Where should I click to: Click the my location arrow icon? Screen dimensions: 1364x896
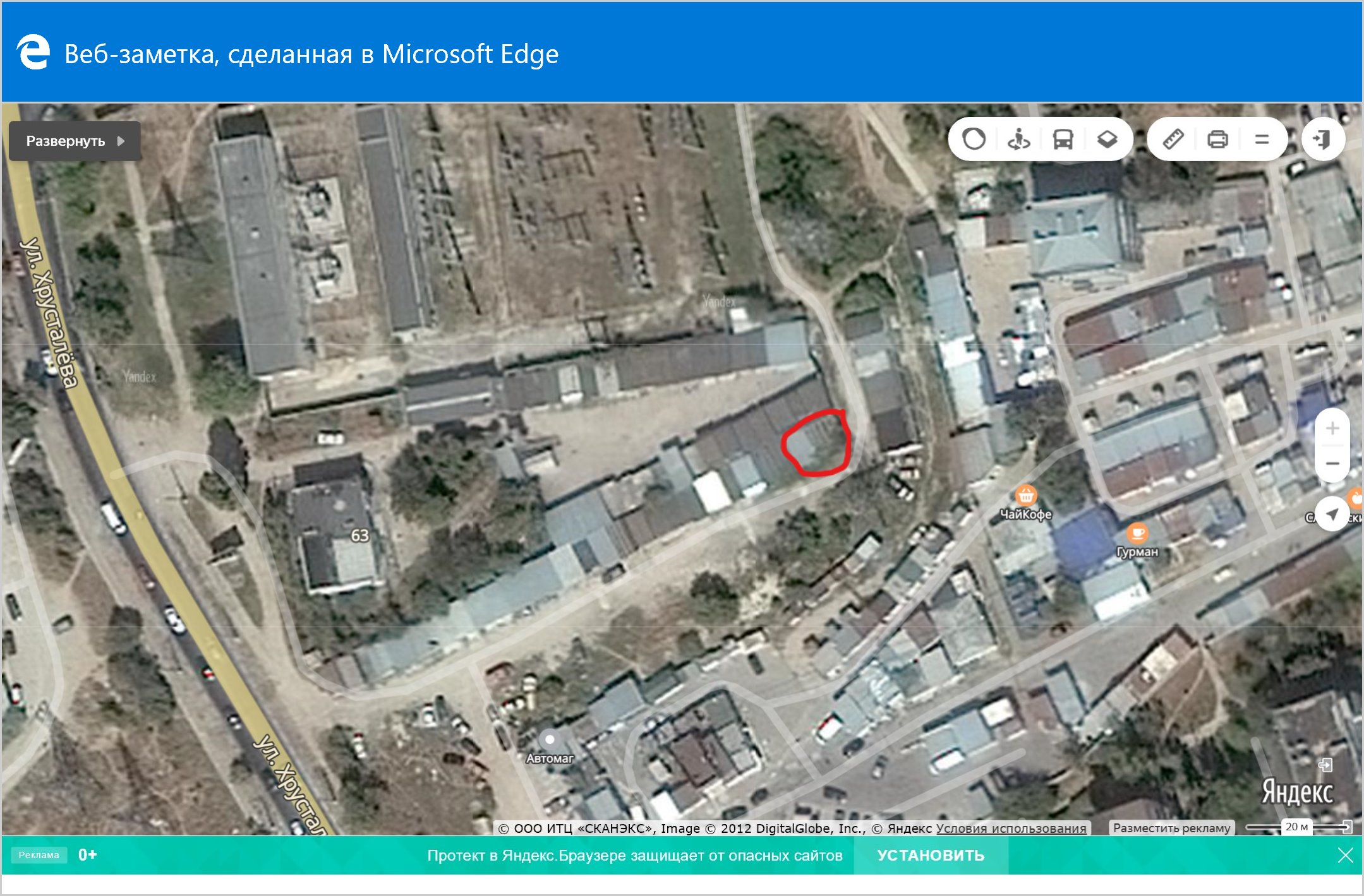pos(1332,514)
